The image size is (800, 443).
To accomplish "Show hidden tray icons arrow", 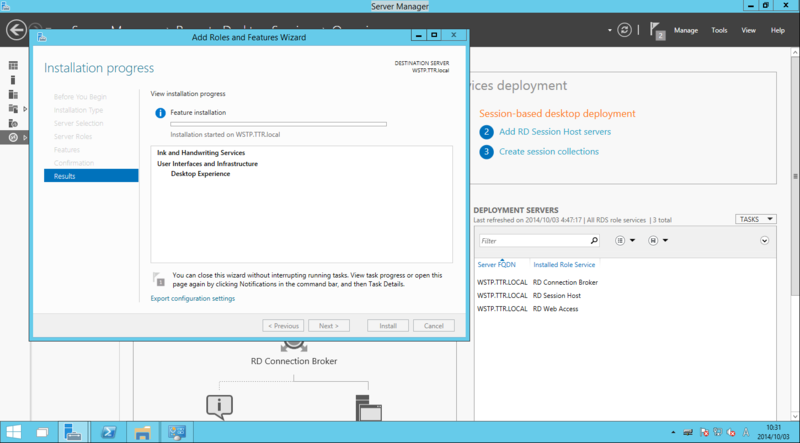I will point(673,432).
